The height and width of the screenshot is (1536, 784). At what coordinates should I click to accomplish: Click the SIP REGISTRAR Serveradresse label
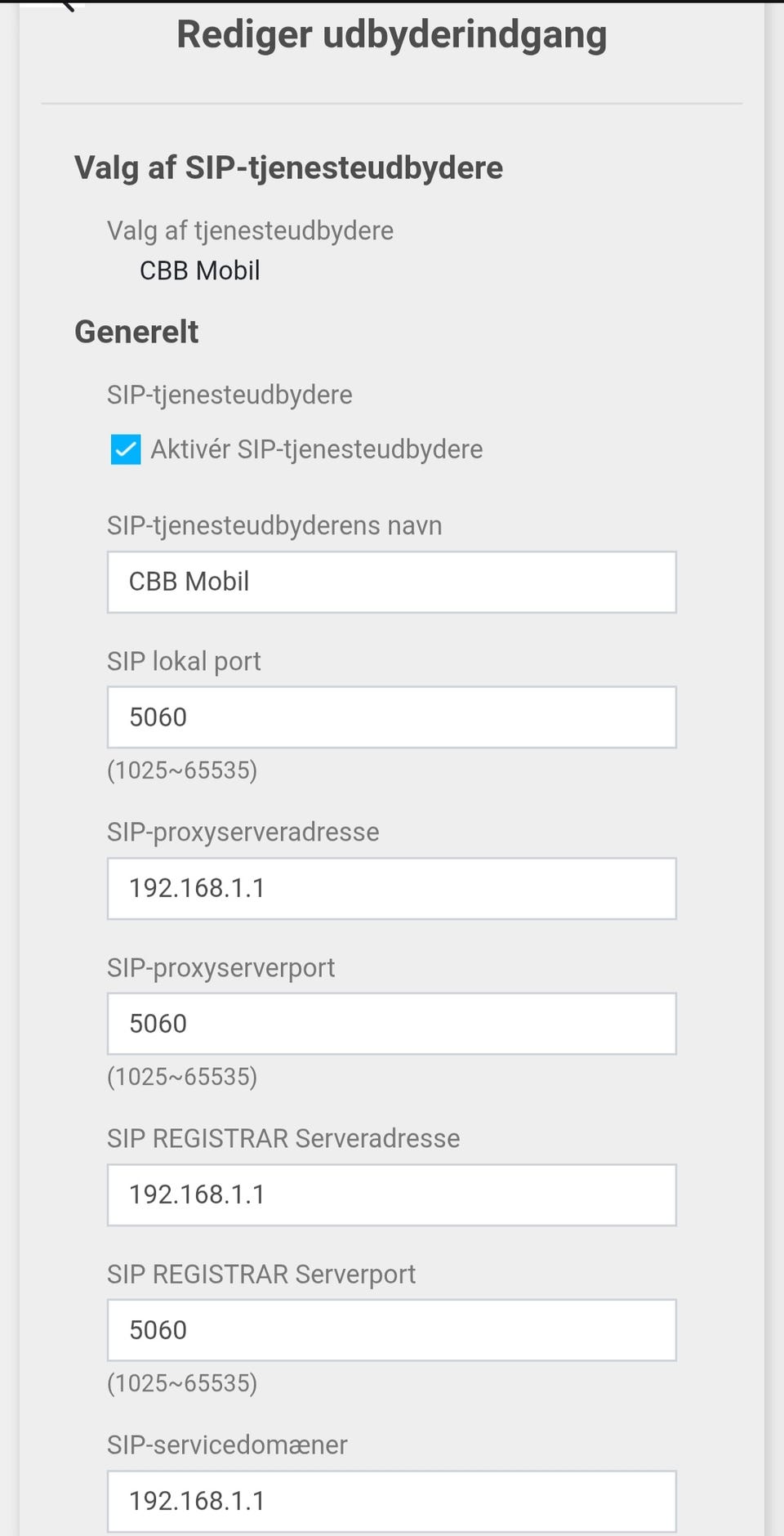pyautogui.click(x=283, y=1138)
